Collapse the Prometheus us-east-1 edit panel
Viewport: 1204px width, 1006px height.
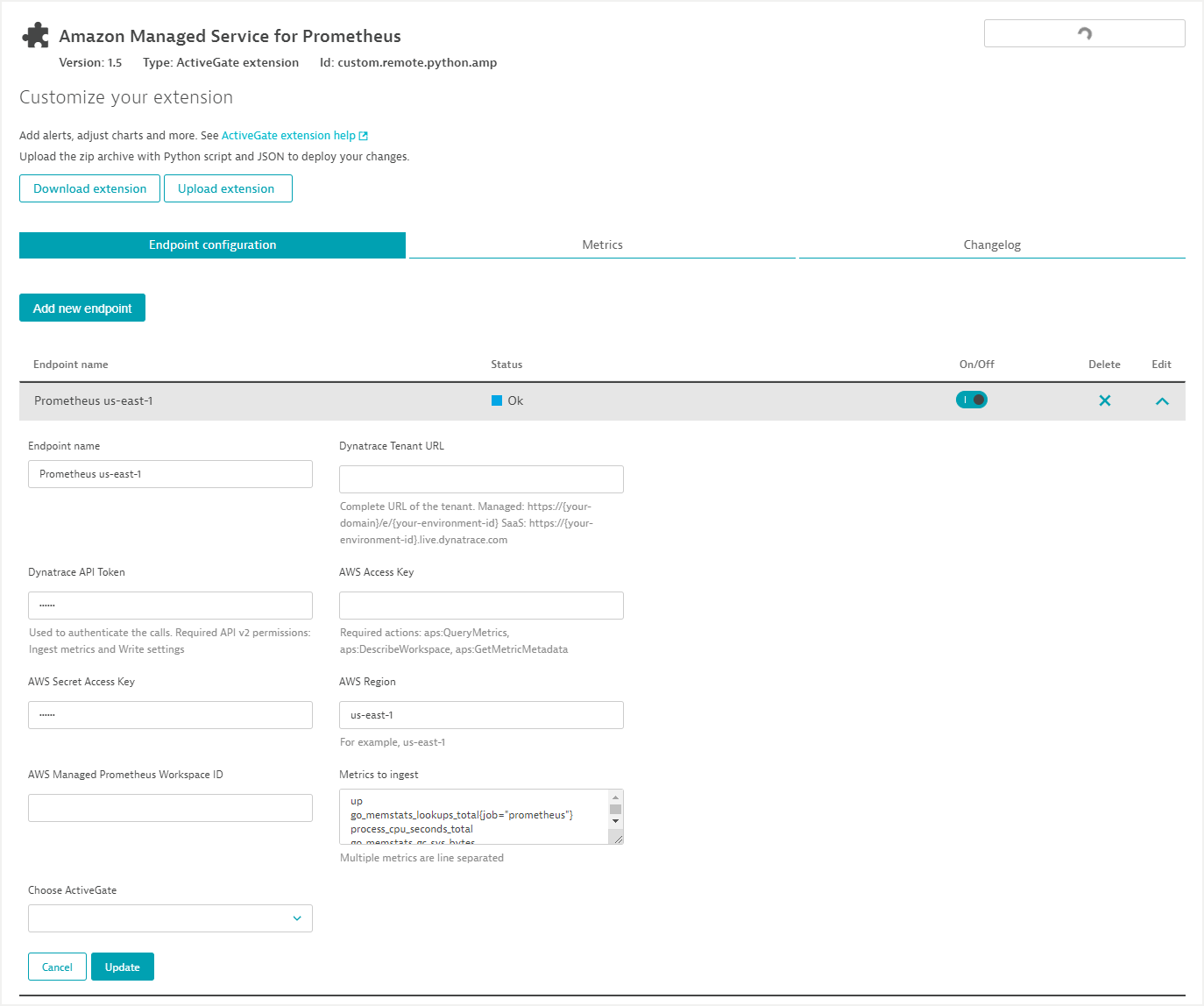[x=1162, y=401]
